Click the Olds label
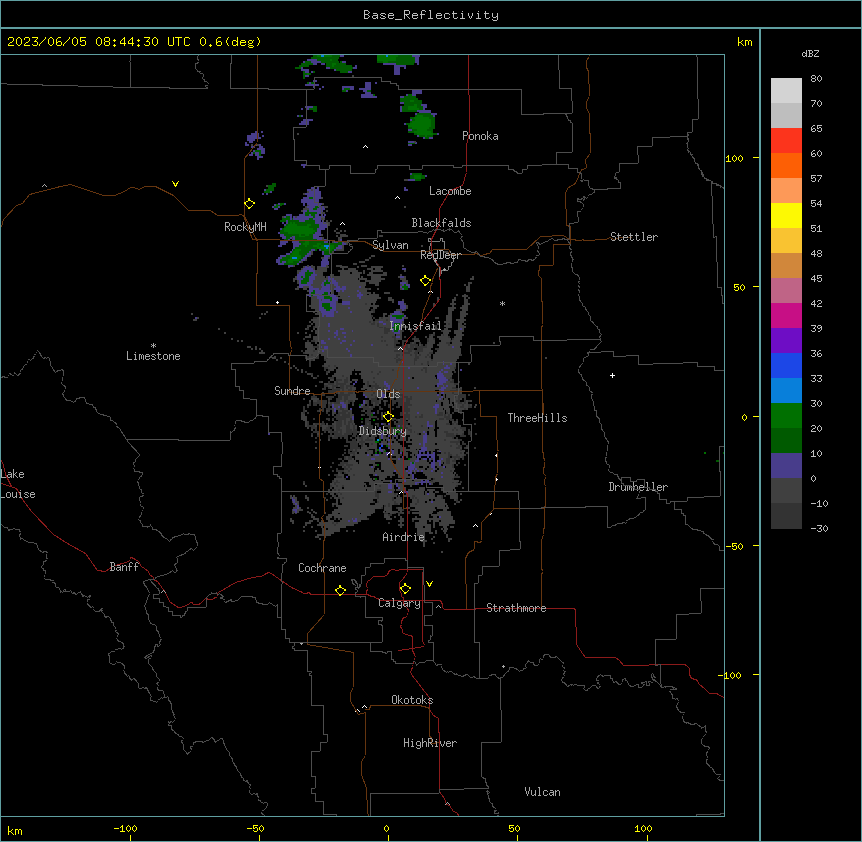 (388, 394)
